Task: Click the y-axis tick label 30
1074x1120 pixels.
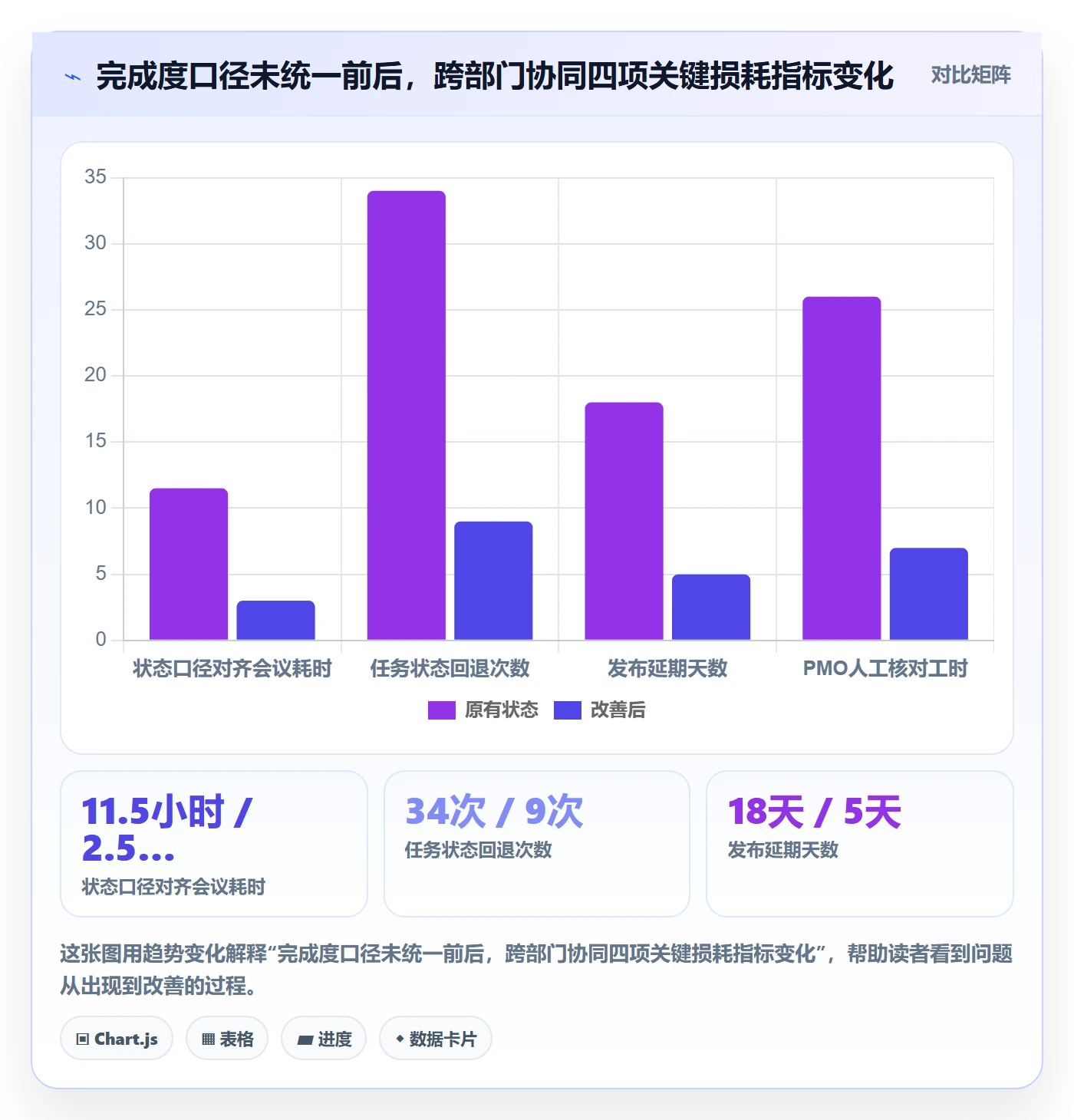Action: [x=96, y=243]
